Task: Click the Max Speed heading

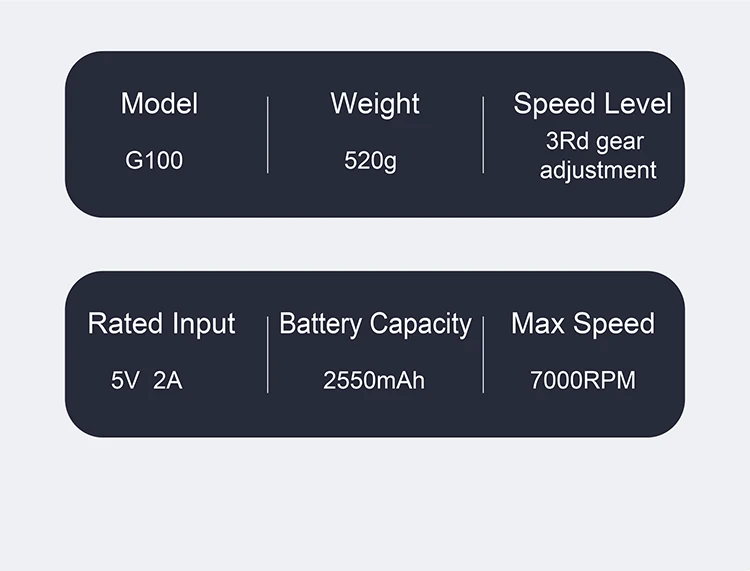Action: point(582,324)
